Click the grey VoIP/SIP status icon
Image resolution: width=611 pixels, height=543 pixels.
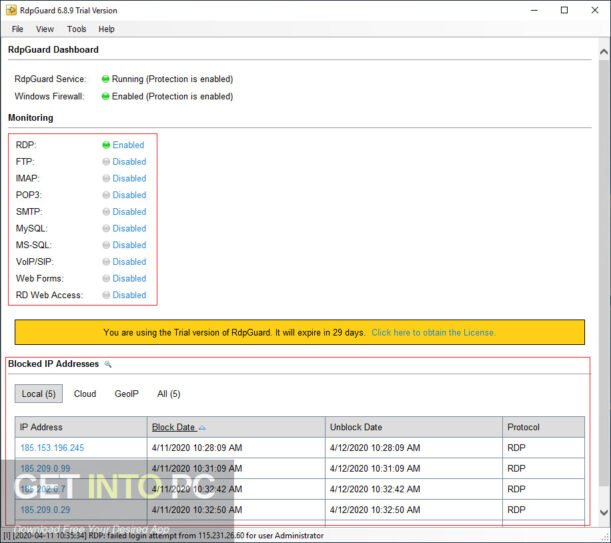point(106,262)
